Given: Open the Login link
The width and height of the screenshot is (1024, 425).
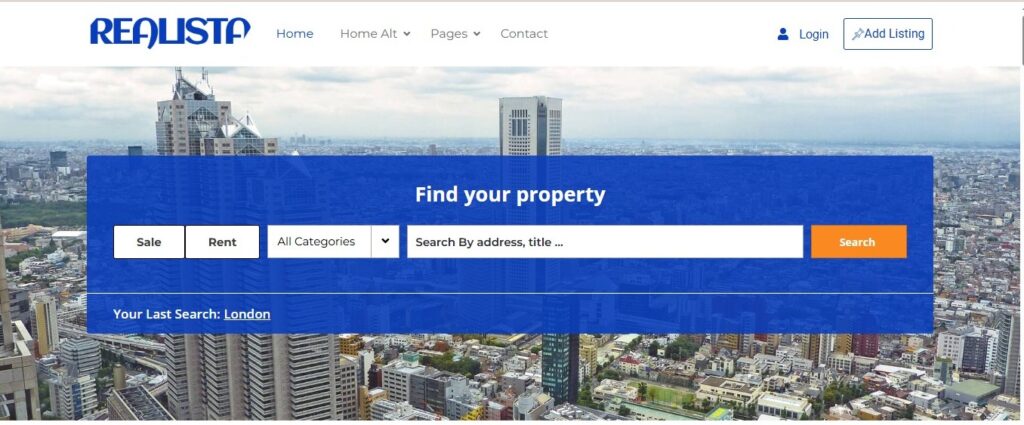Looking at the screenshot, I should tap(814, 34).
